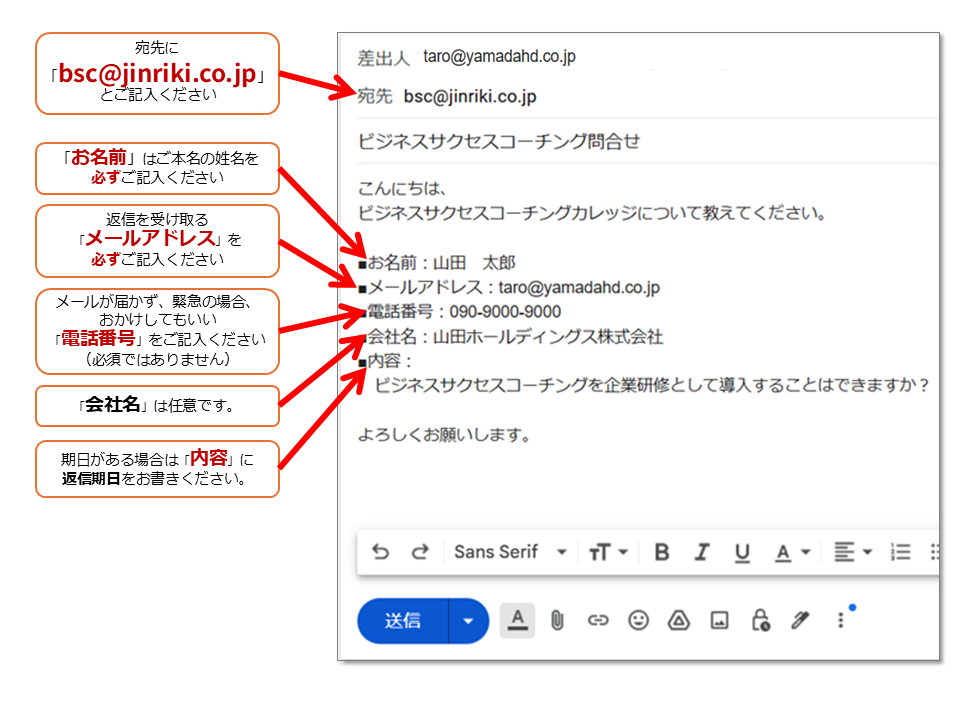Click the 会社名：山田ホールディングス株式会社 line
This screenshot has width=960, height=720.
[x=511, y=337]
